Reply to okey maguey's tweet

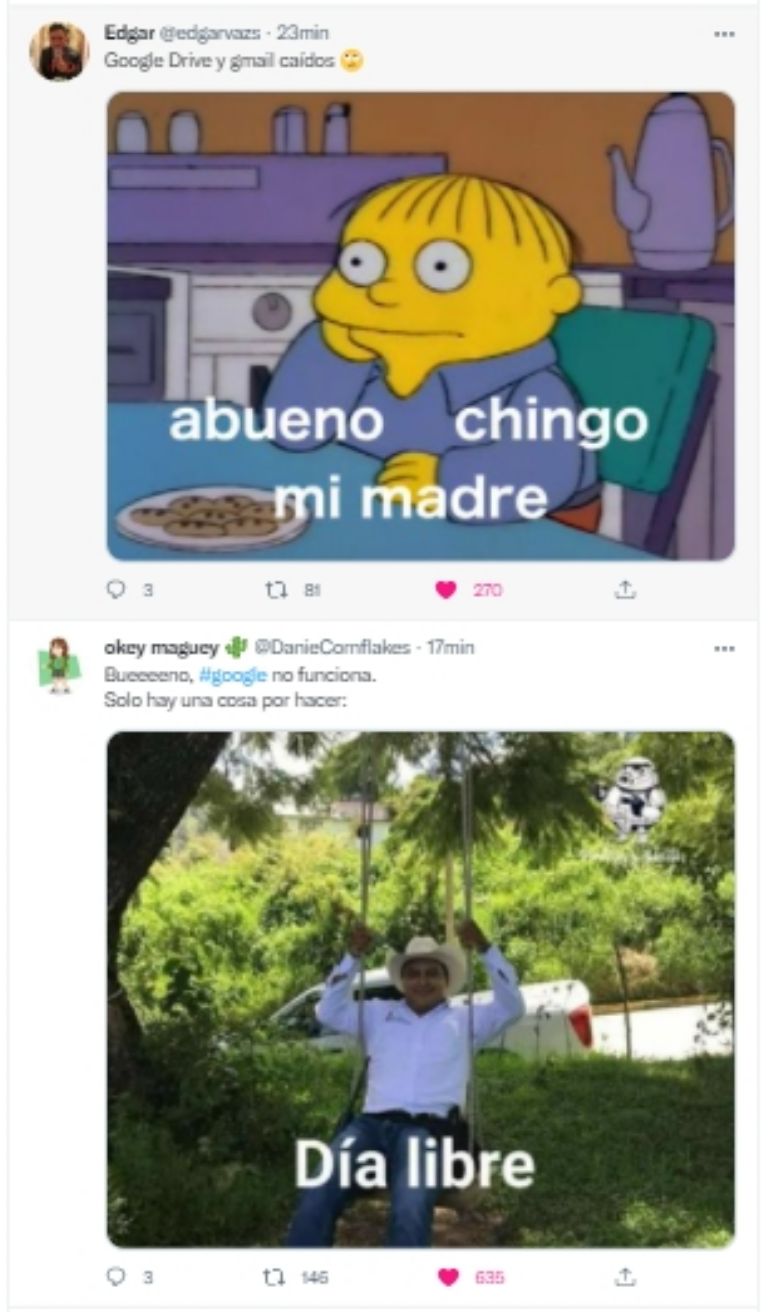point(115,1277)
